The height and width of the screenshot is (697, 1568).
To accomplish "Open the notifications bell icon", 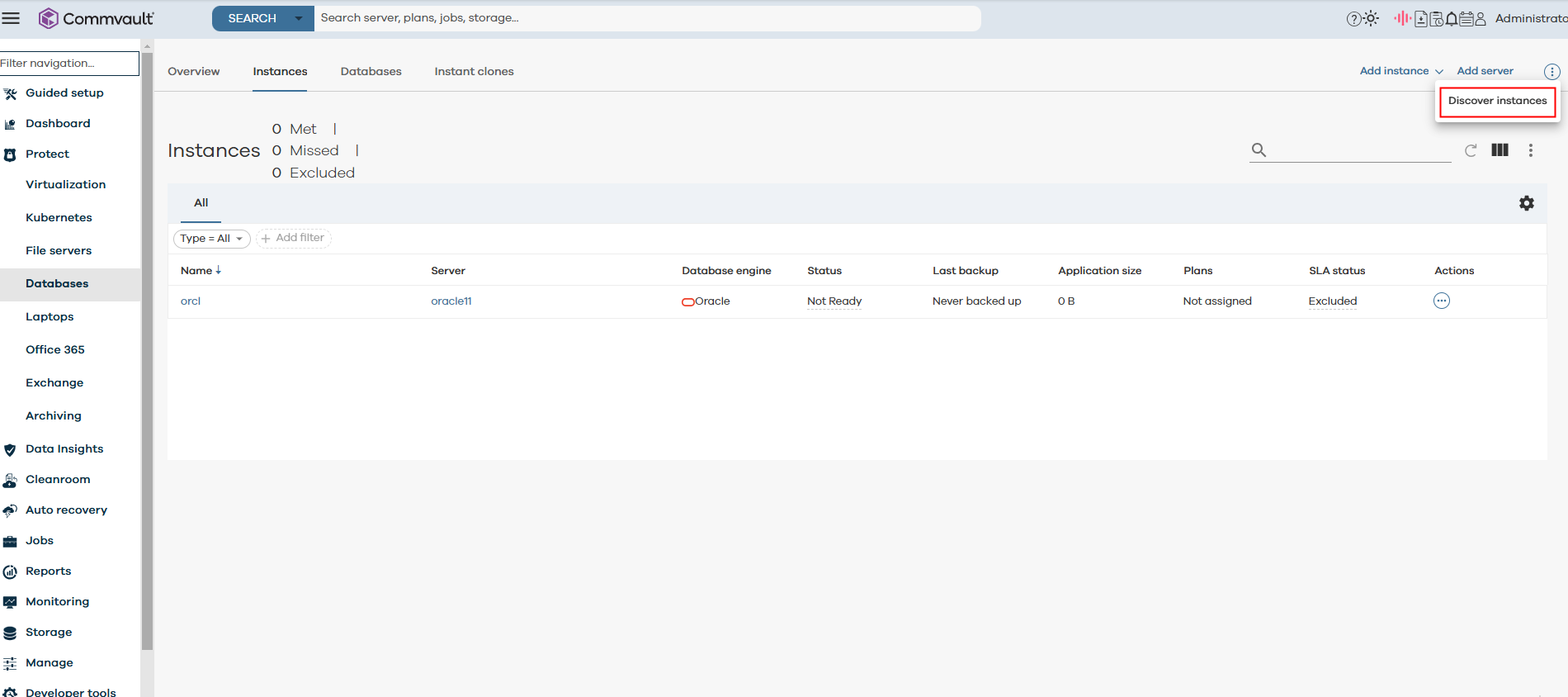I will [1452, 19].
